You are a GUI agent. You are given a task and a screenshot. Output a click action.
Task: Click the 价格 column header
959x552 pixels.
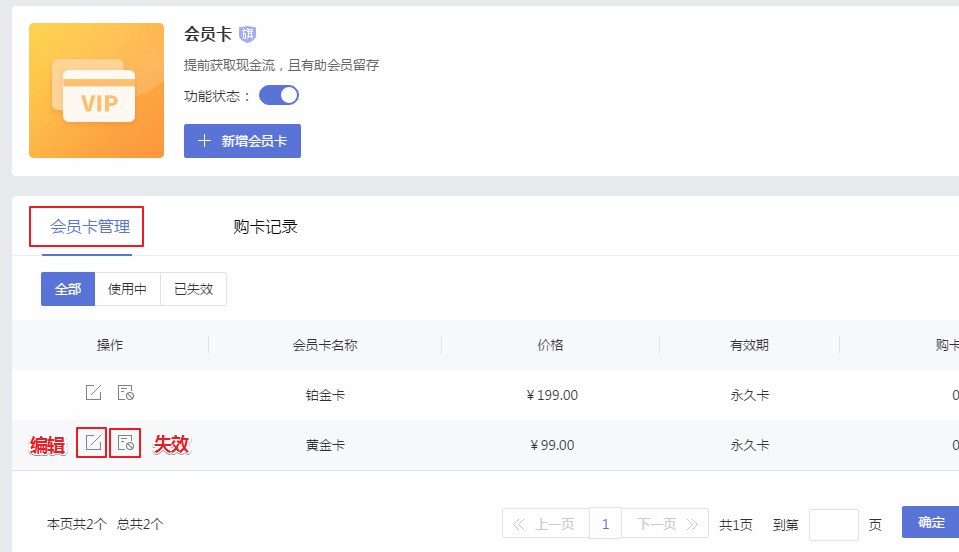click(x=550, y=345)
